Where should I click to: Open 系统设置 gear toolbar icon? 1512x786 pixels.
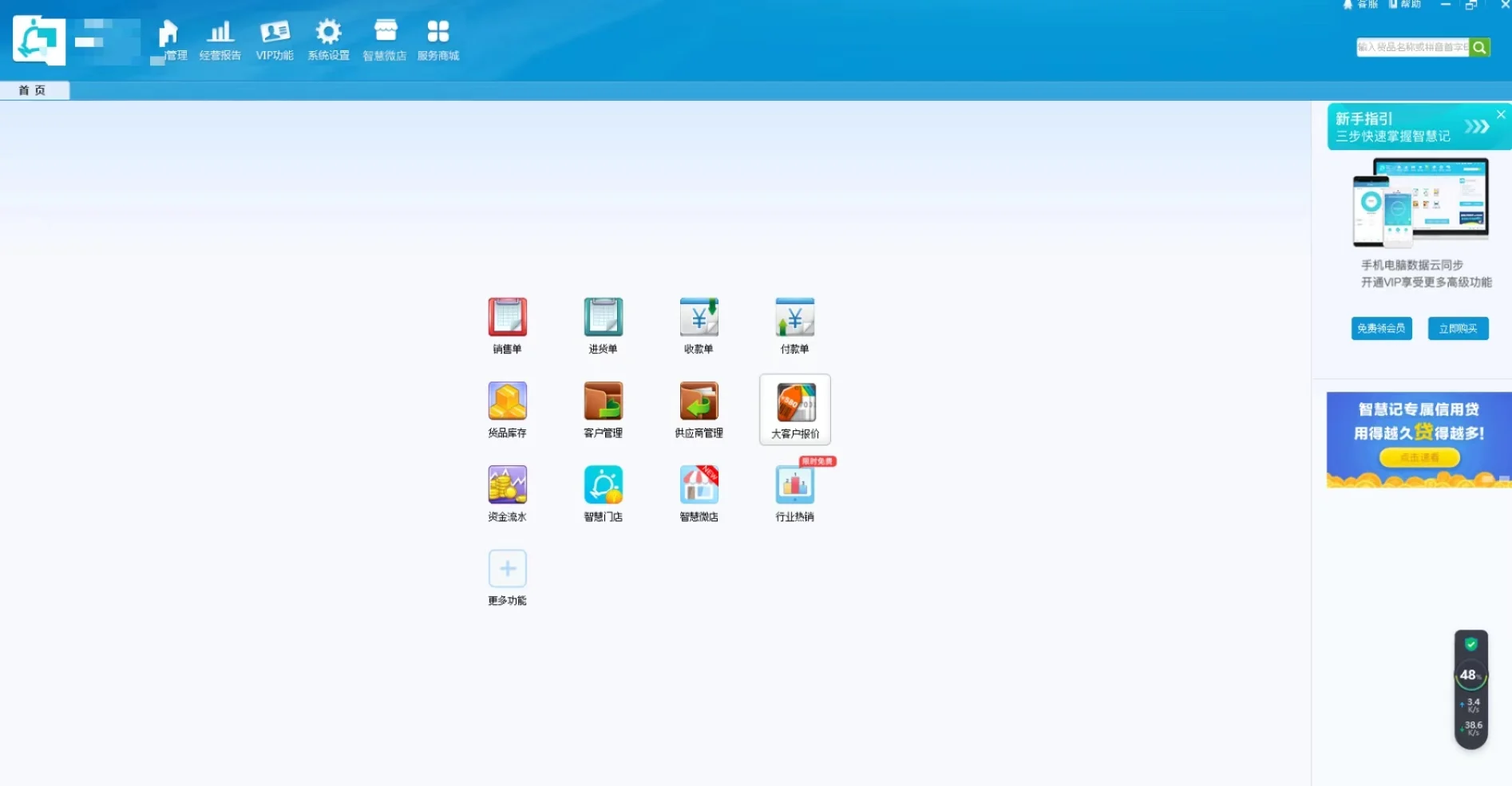(x=328, y=32)
